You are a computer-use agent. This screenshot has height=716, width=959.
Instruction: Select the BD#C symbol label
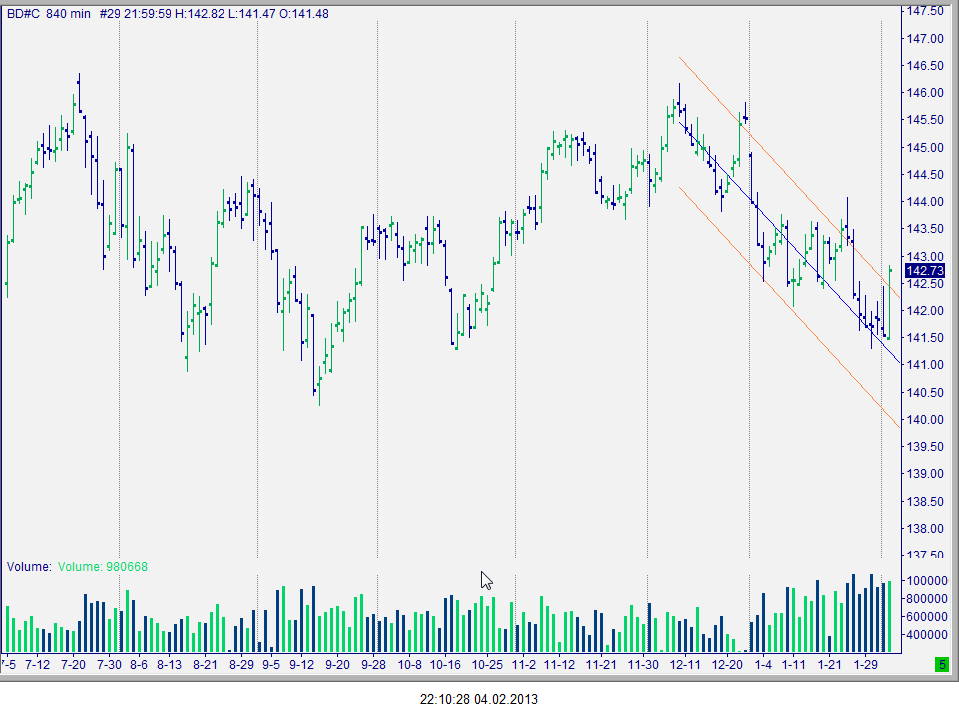pos(23,13)
